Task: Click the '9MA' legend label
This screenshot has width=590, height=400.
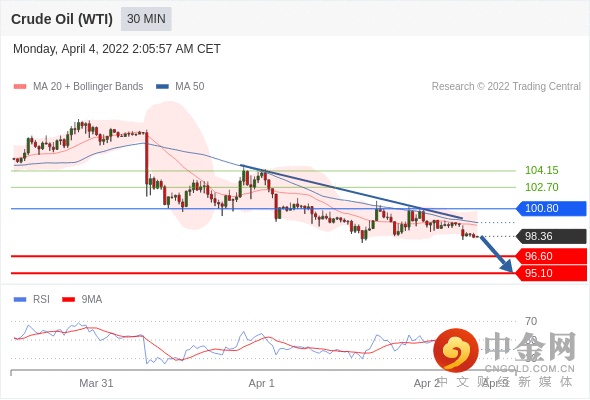Action: click(92, 300)
